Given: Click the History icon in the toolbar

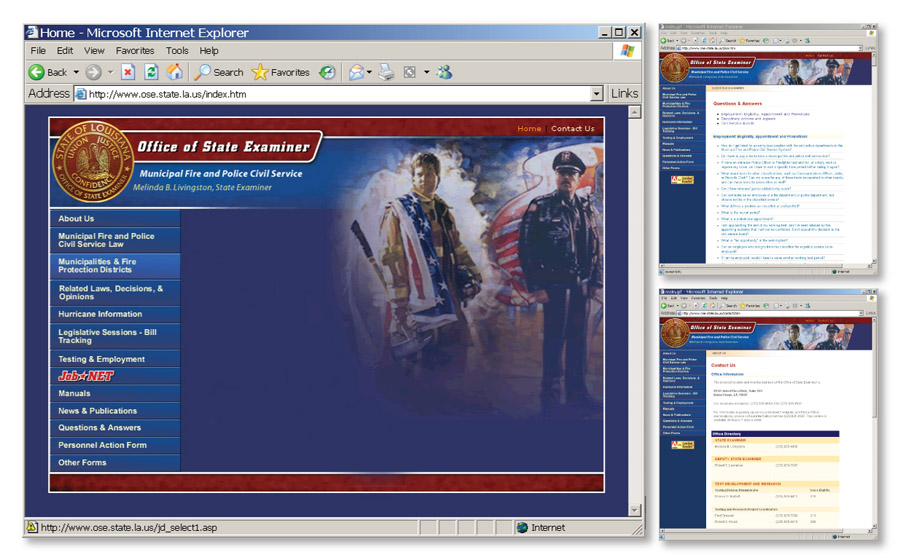Looking at the screenshot, I should coord(327,72).
